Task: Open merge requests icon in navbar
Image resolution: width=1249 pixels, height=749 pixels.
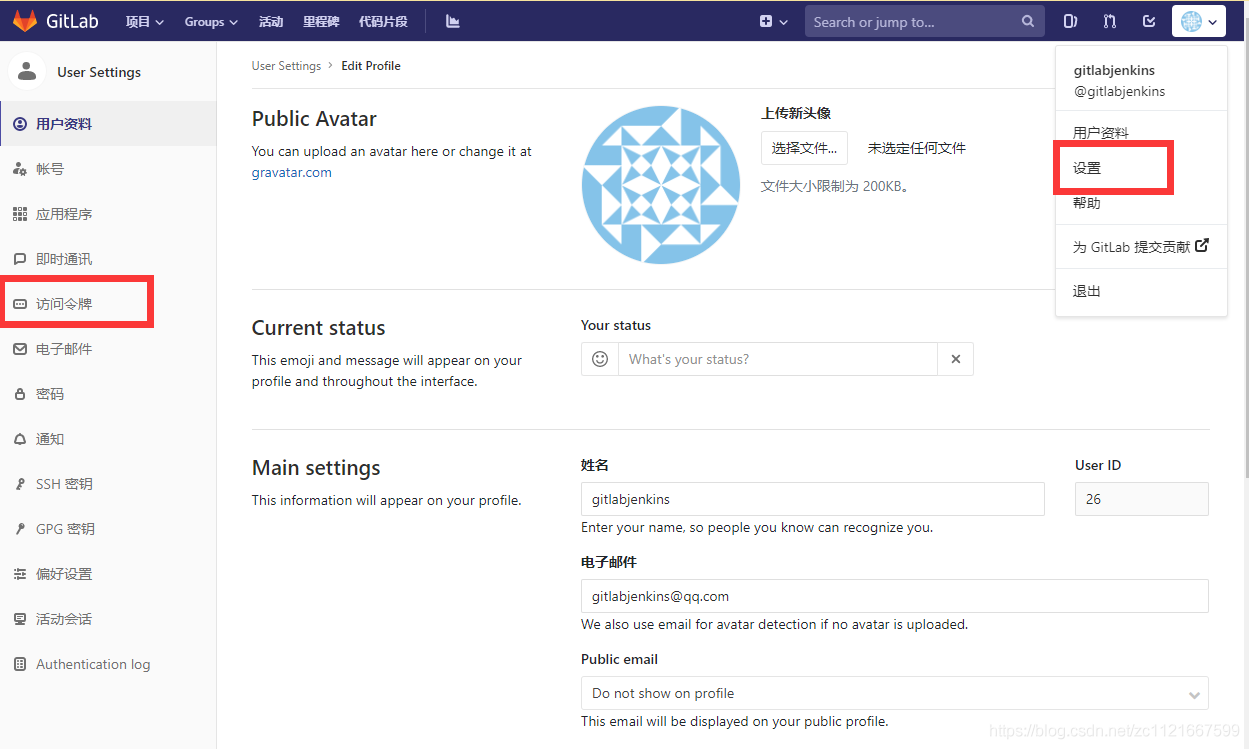Action: click(1110, 21)
